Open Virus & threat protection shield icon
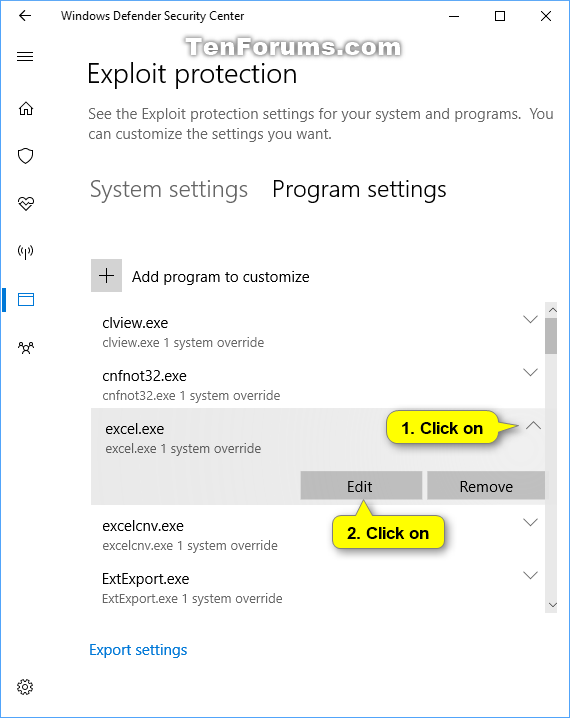This screenshot has height=718, width=570. pyautogui.click(x=26, y=156)
